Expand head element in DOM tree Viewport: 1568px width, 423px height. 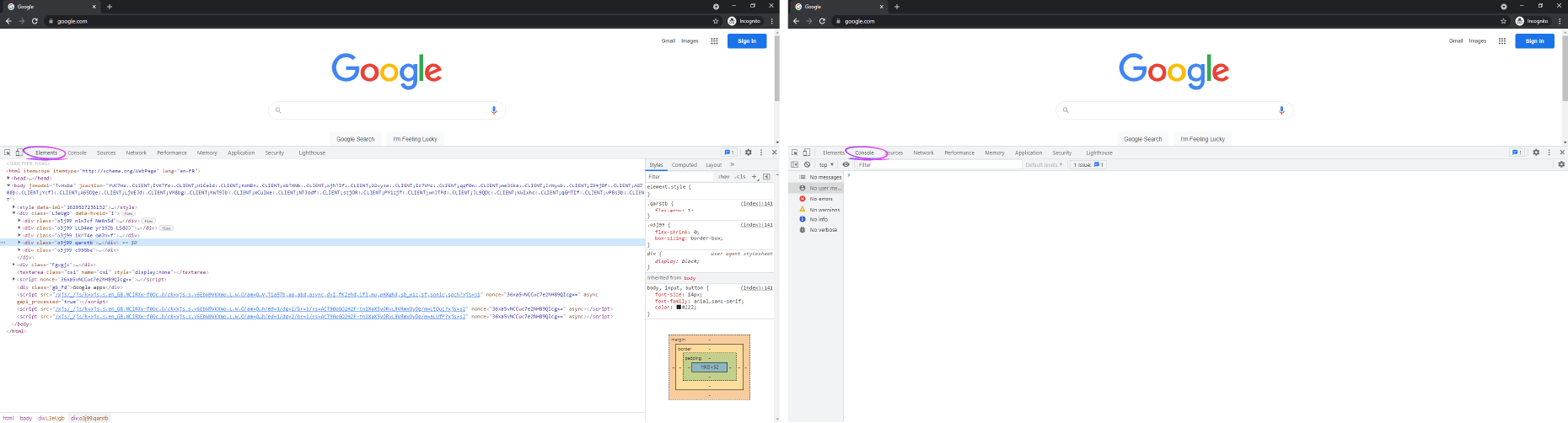click(8, 179)
